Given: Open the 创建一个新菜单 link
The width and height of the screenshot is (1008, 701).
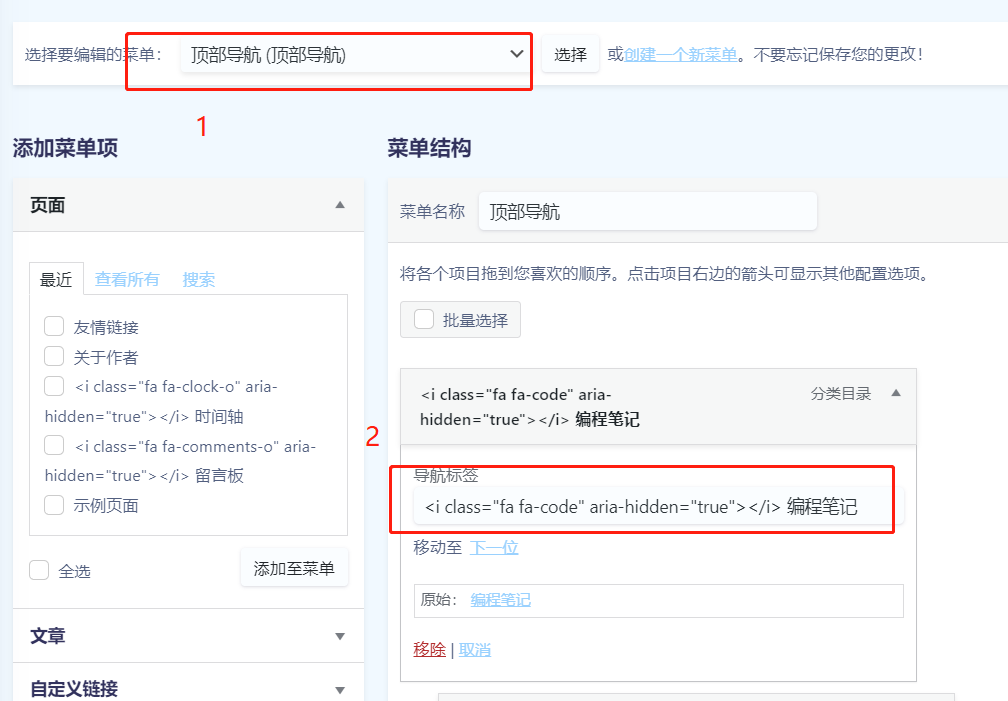Looking at the screenshot, I should coord(681,54).
